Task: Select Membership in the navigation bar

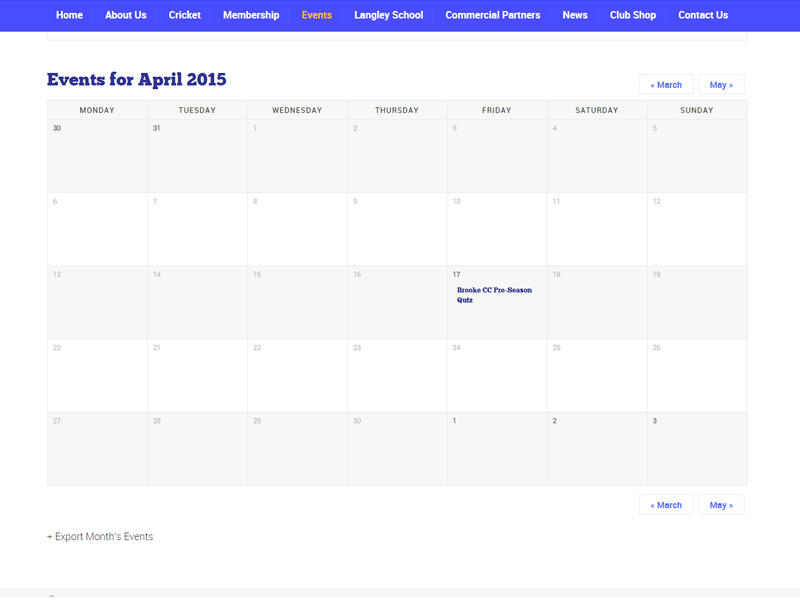Action: (x=251, y=15)
